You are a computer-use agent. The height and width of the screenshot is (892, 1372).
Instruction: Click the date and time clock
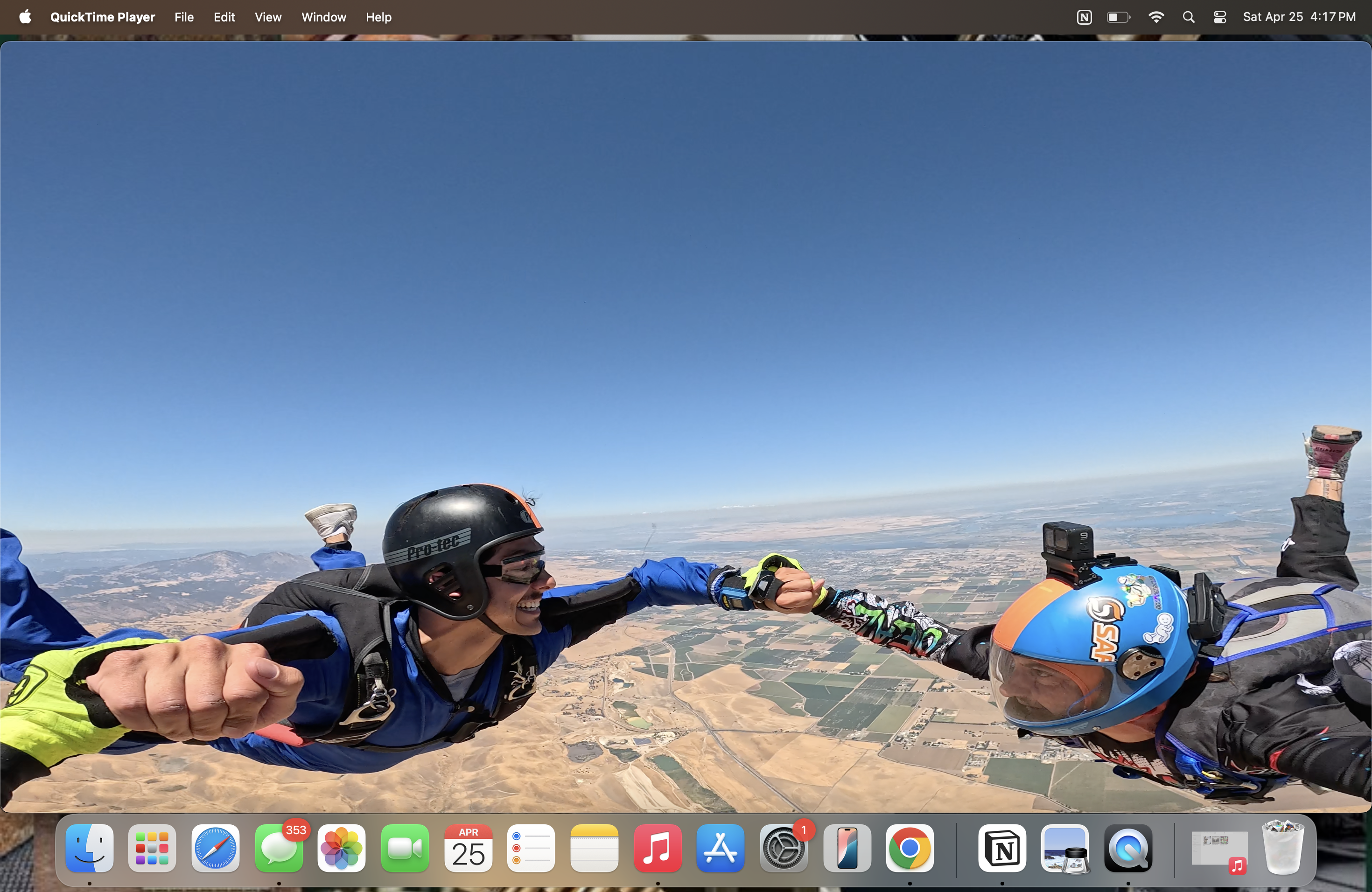pyautogui.click(x=1299, y=17)
